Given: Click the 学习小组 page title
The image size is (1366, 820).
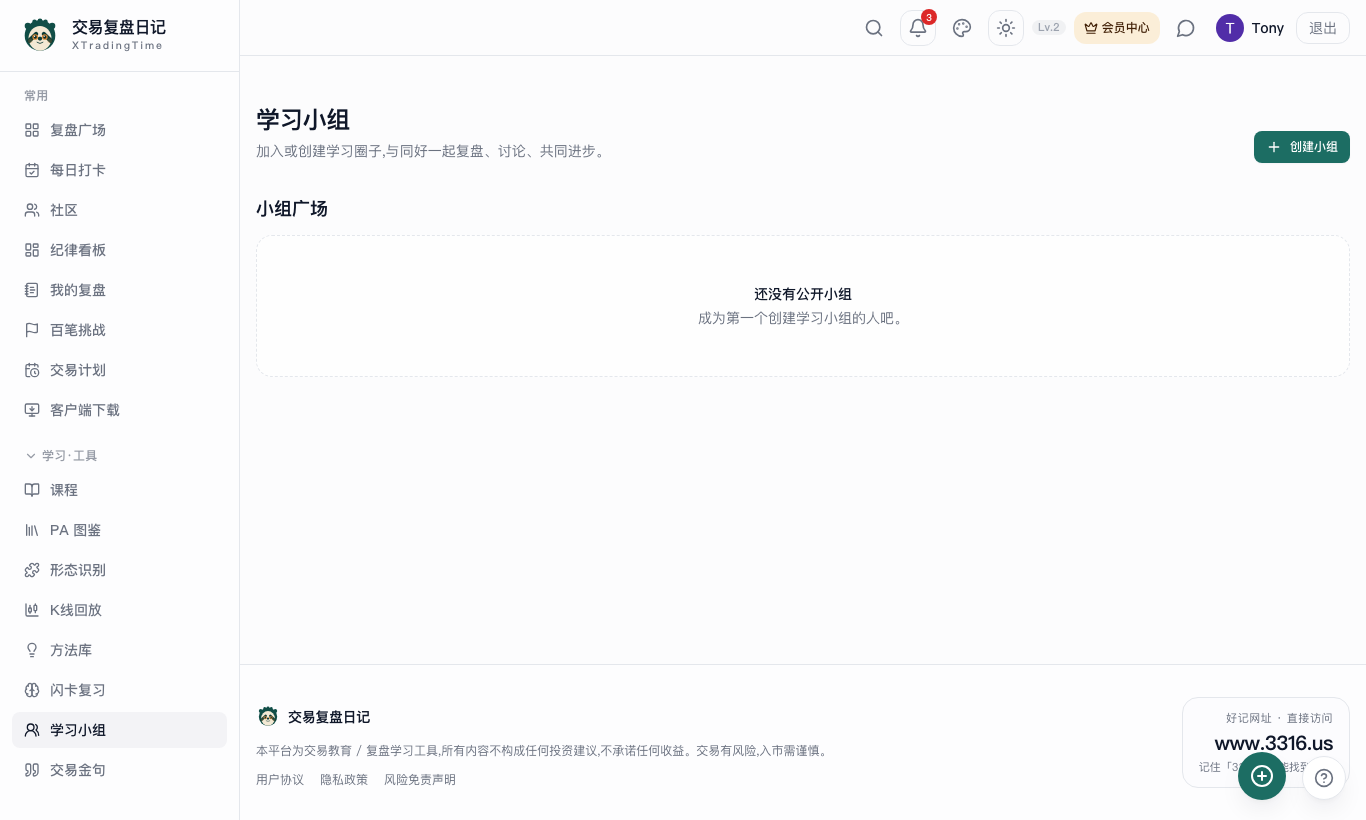Looking at the screenshot, I should tap(303, 120).
